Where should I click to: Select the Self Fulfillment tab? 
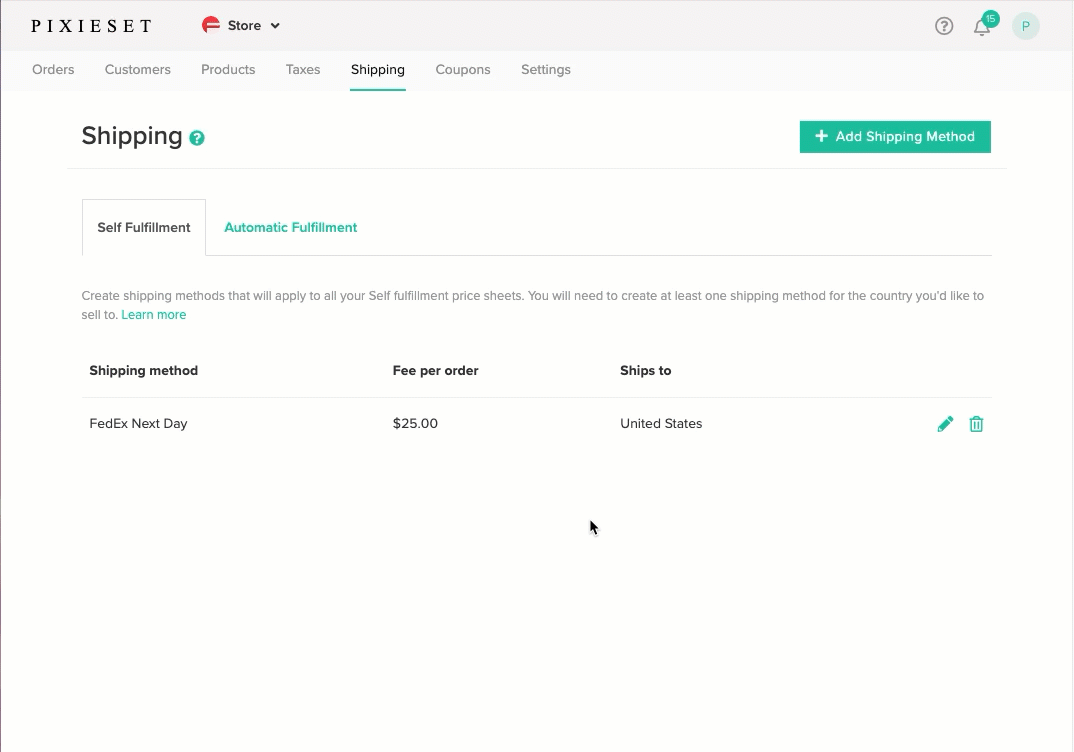click(143, 227)
